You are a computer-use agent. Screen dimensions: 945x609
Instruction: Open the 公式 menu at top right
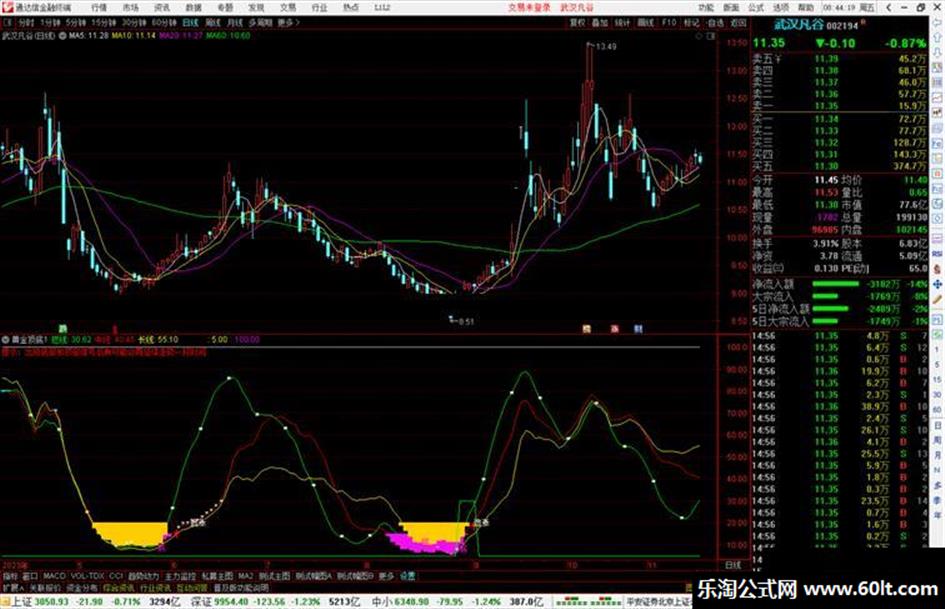tap(756, 8)
